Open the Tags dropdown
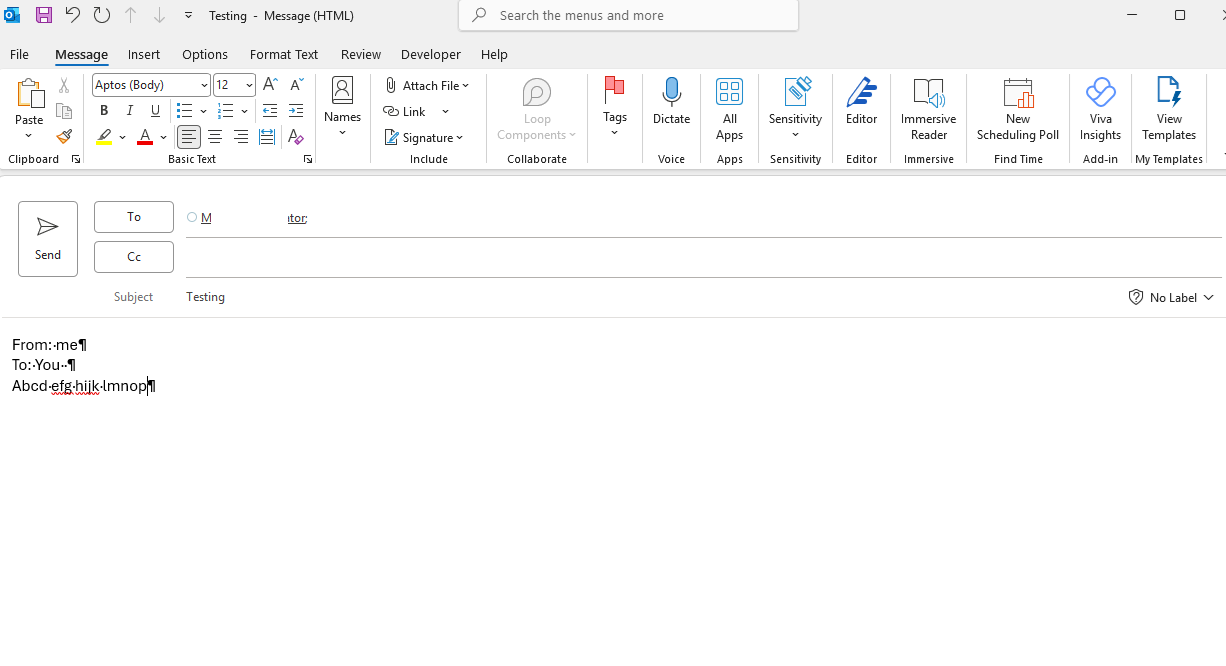Screen dimensions: 1226x666 [x=615, y=106]
